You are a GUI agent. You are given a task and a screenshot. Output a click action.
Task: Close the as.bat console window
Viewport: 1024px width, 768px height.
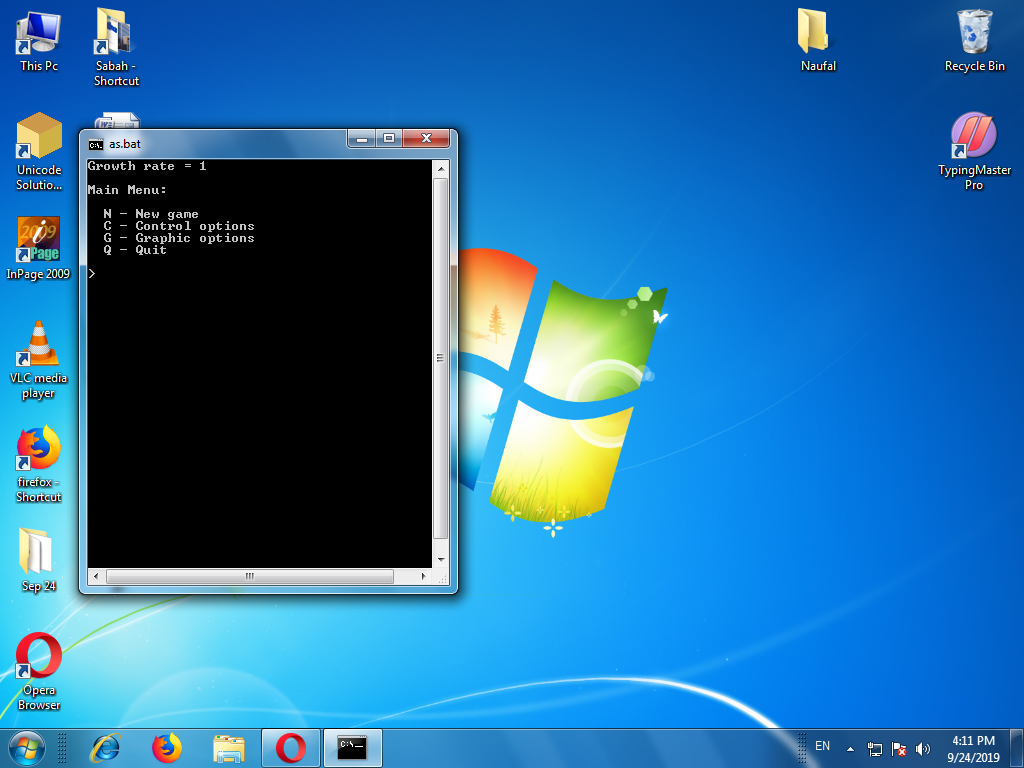tap(426, 138)
